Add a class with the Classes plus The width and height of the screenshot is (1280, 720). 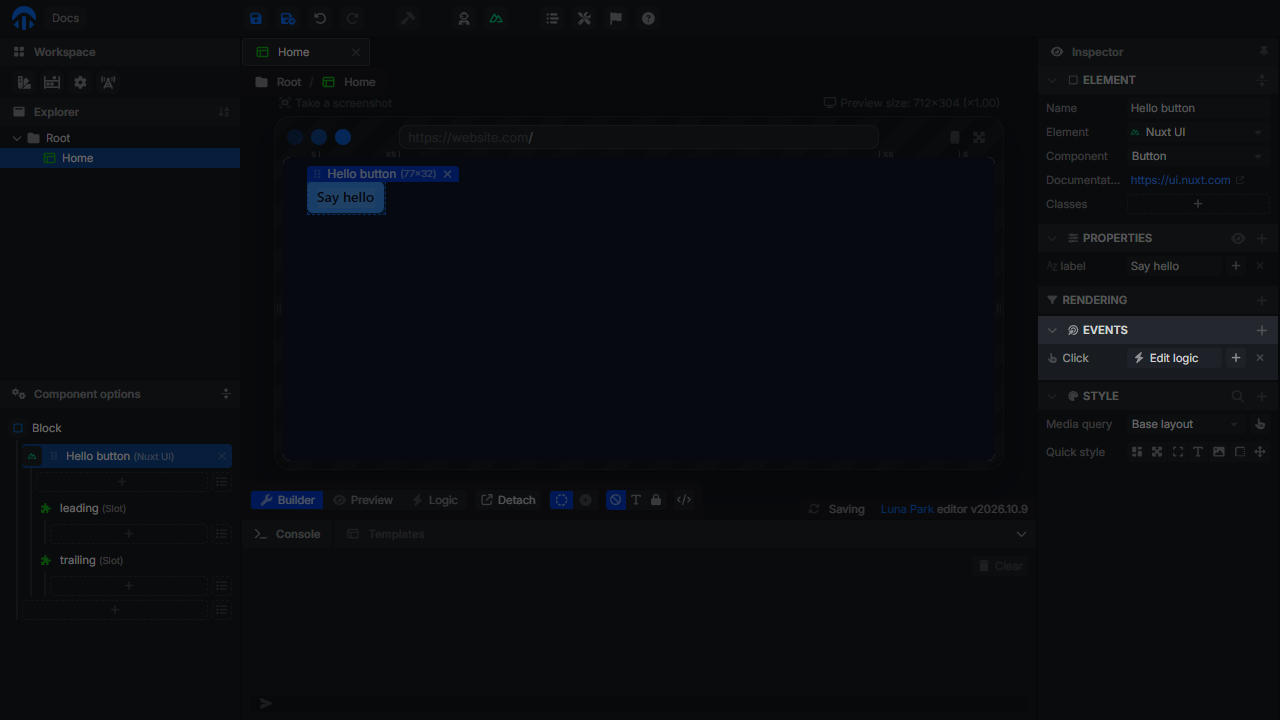(1197, 204)
